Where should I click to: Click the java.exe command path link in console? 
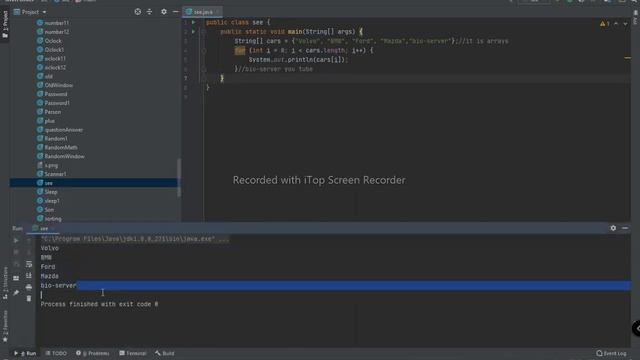pos(134,239)
